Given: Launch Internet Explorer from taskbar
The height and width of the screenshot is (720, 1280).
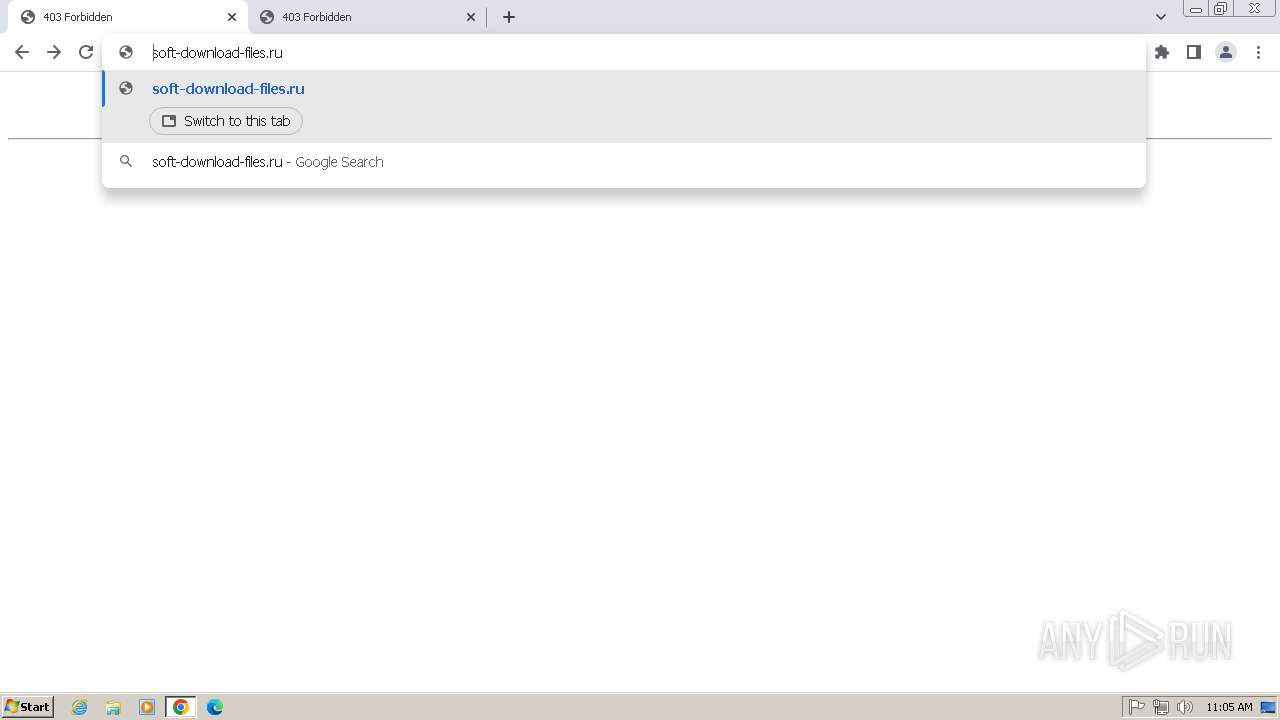Looking at the screenshot, I should point(80,707).
